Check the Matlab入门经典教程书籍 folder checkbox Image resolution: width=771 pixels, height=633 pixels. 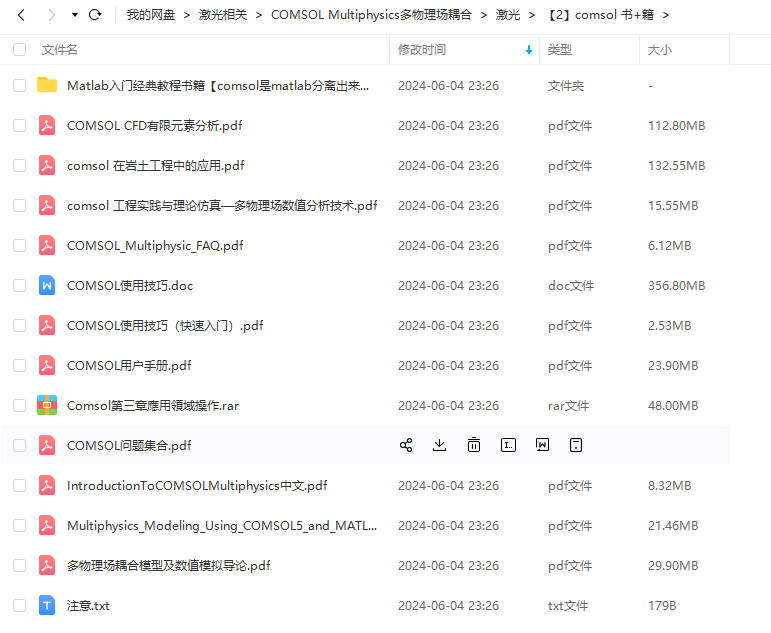click(20, 86)
